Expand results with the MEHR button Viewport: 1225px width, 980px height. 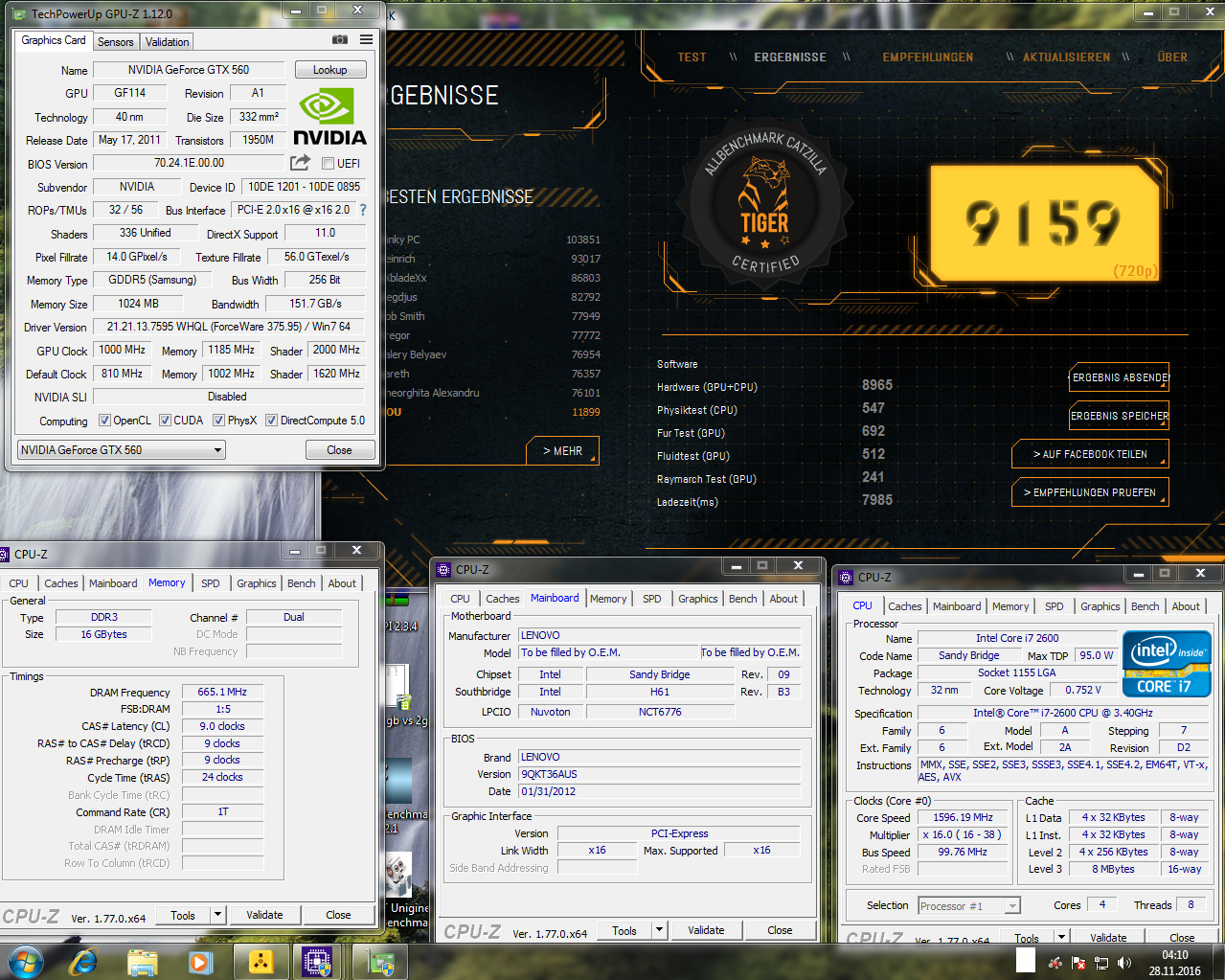[563, 451]
